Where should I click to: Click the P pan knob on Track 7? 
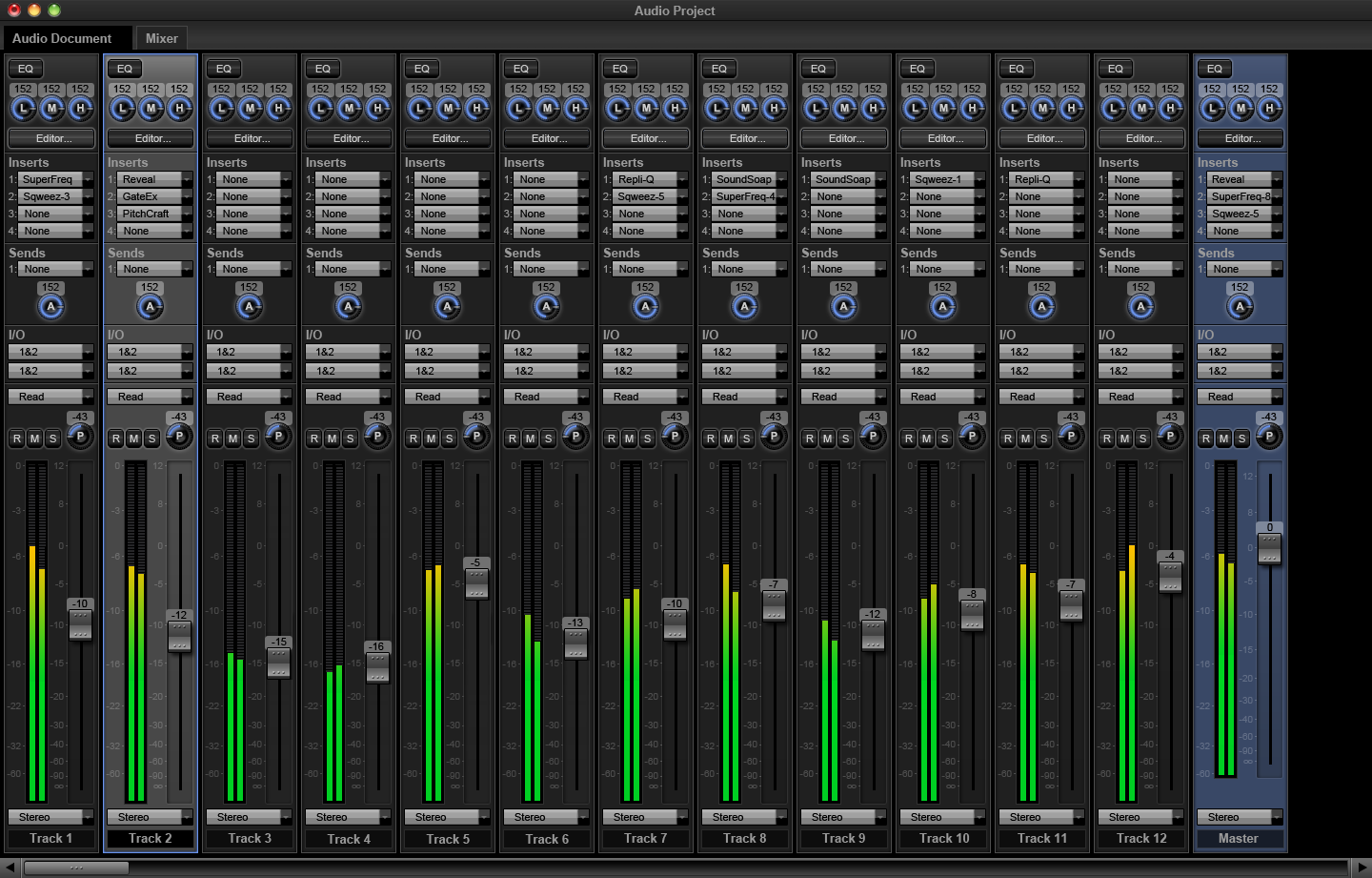[x=674, y=437]
